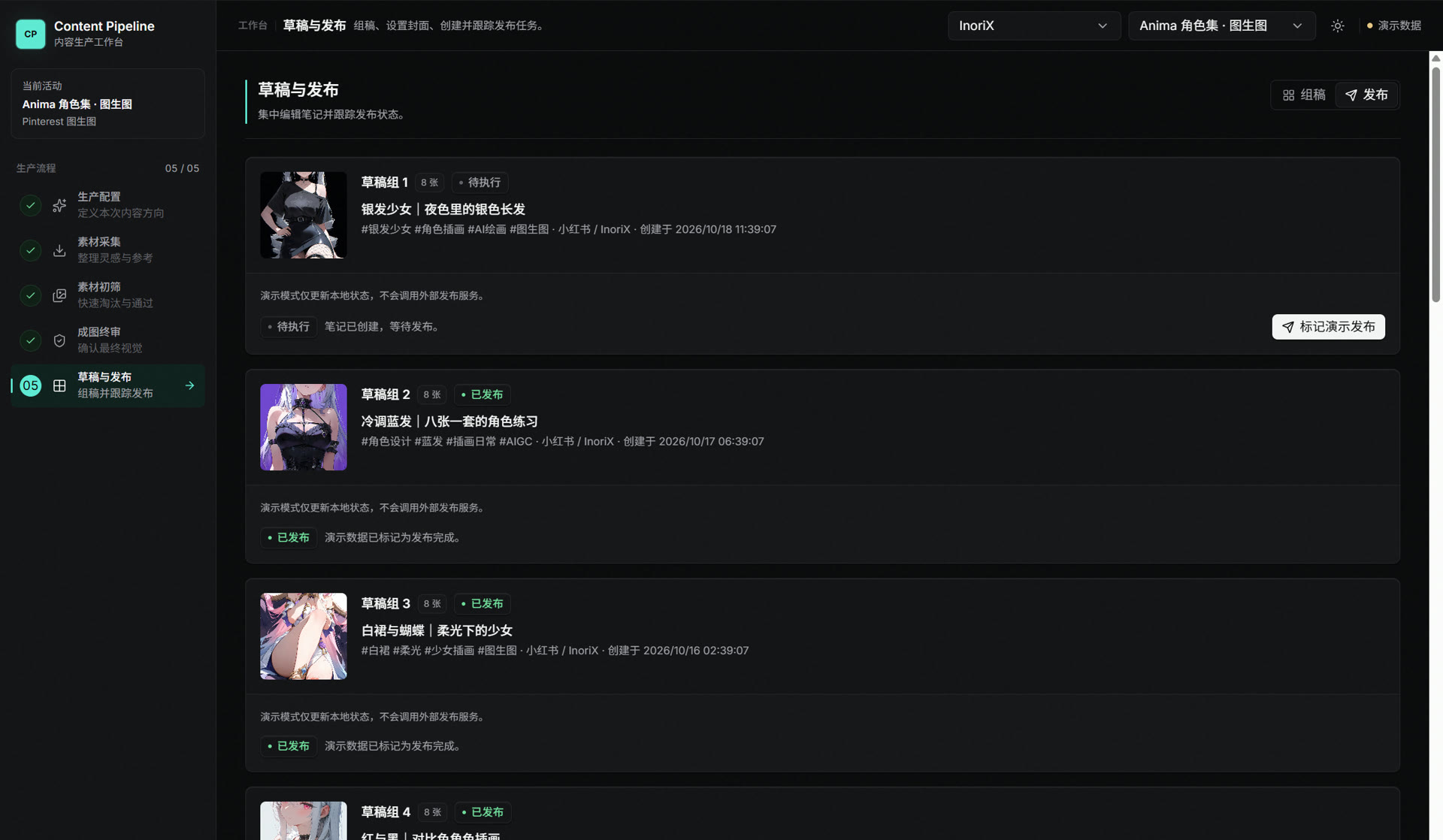Viewport: 1443px width, 840px height.
Task: Click the arrow icon on 草稿与发布 step
Action: 189,385
